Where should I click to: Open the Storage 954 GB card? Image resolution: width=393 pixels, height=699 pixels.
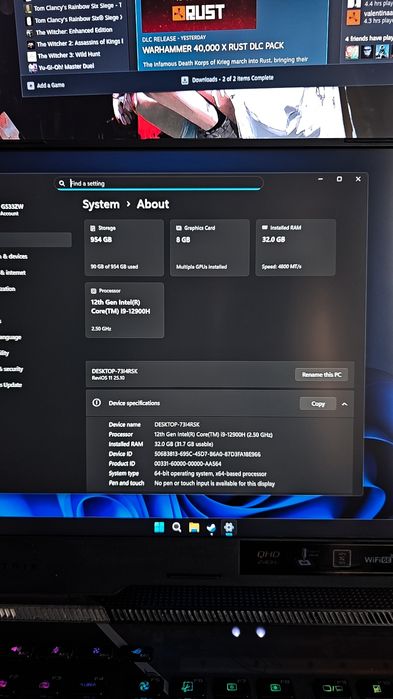tap(124, 247)
